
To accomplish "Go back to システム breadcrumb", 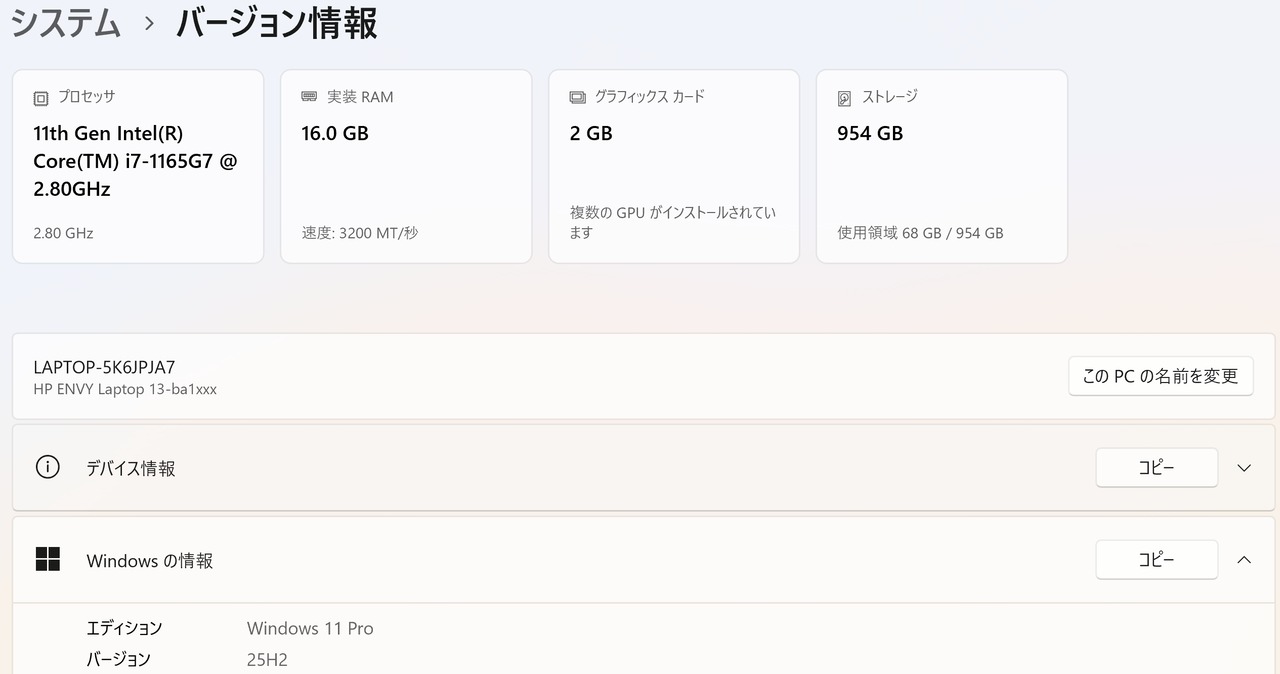I will (66, 23).
